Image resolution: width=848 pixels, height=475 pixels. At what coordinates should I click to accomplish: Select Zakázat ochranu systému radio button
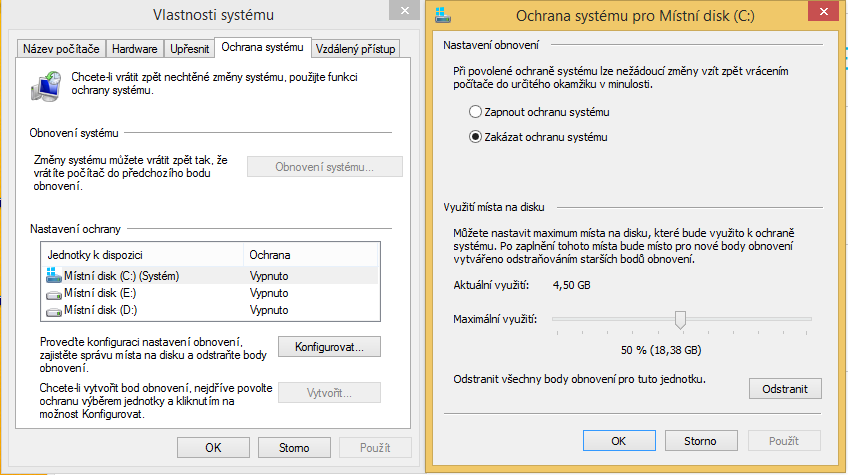pyautogui.click(x=476, y=137)
